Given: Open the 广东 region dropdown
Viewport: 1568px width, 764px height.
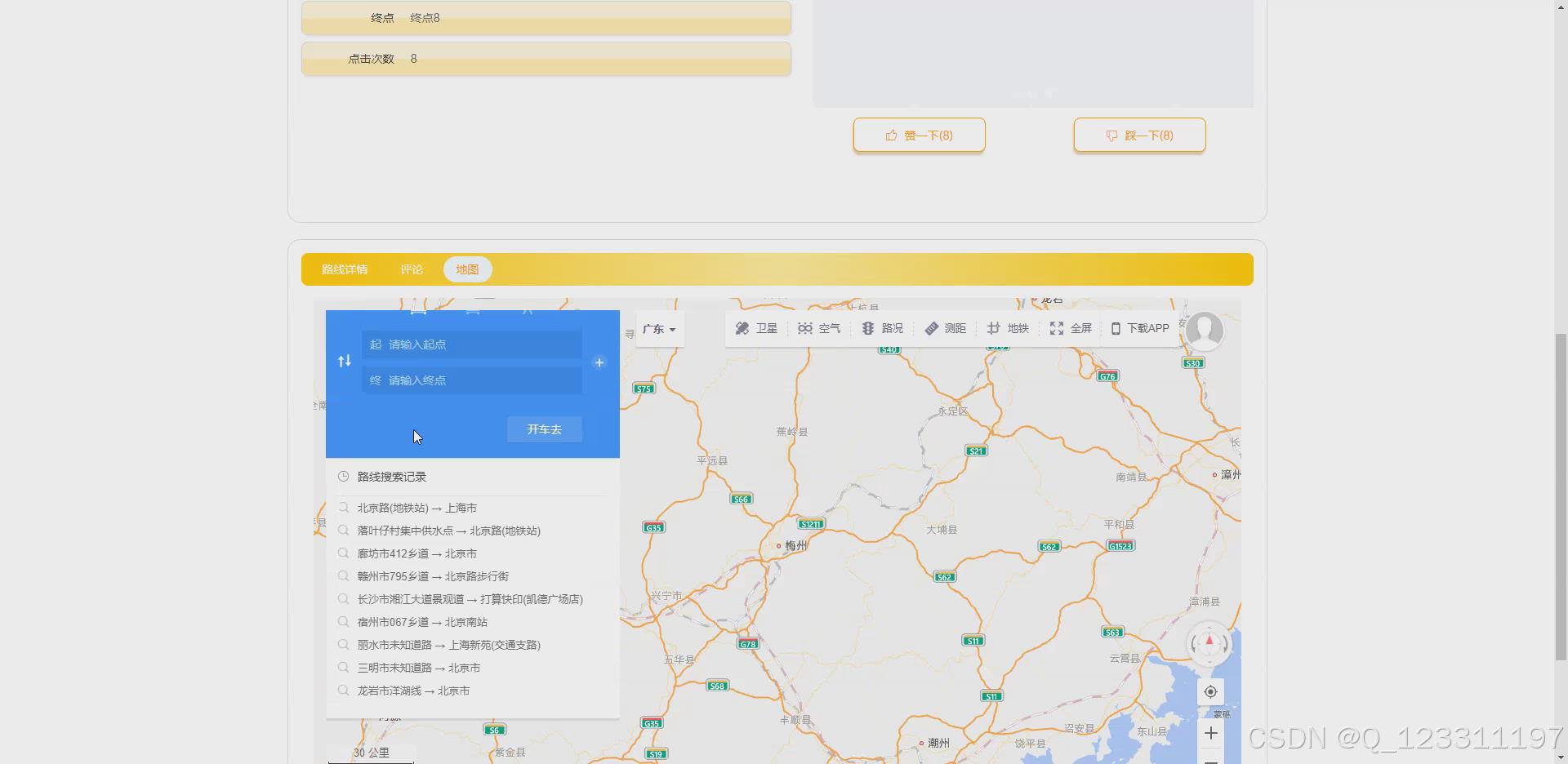Looking at the screenshot, I should 659,330.
